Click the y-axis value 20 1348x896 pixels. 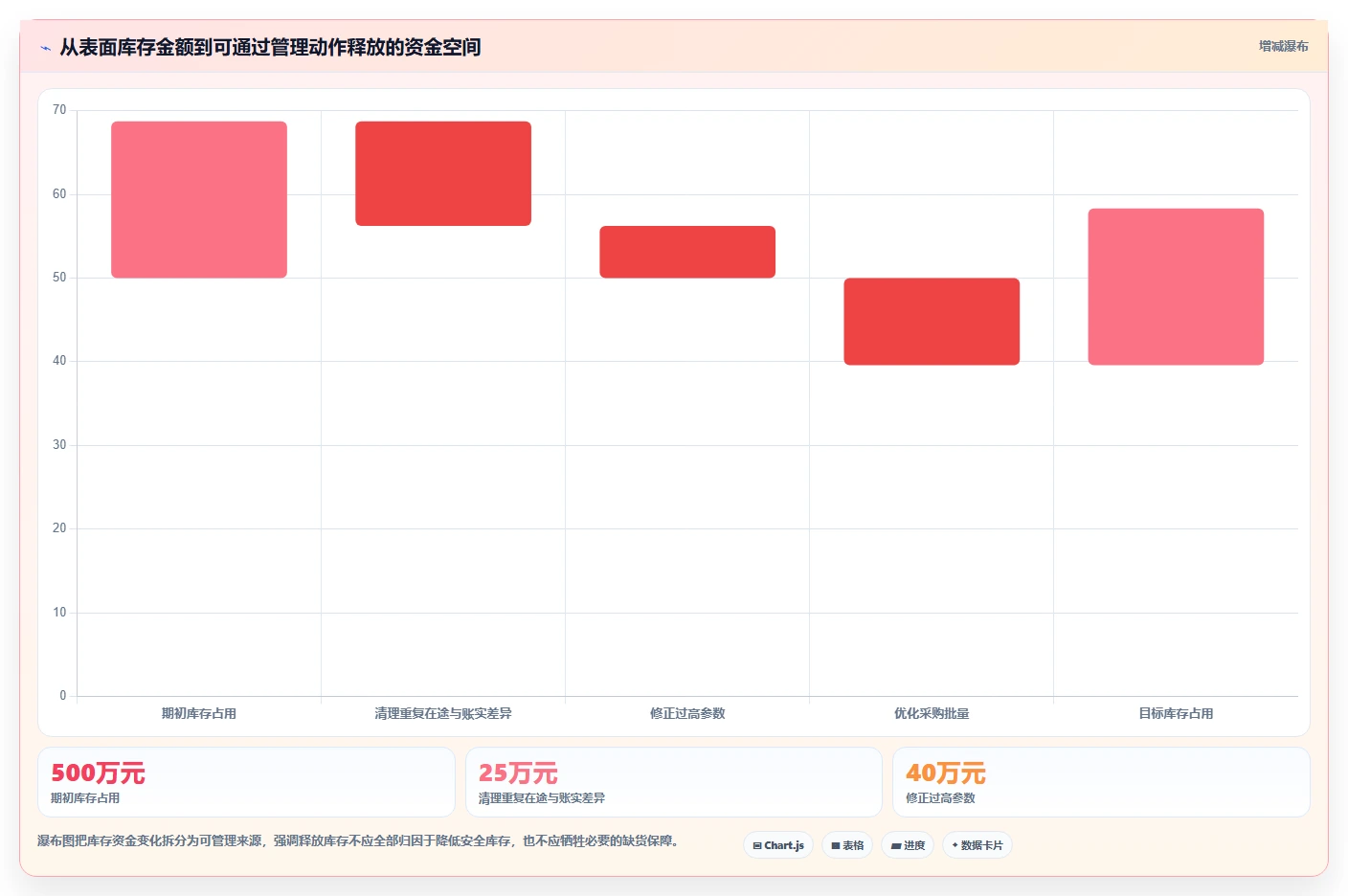click(x=59, y=528)
